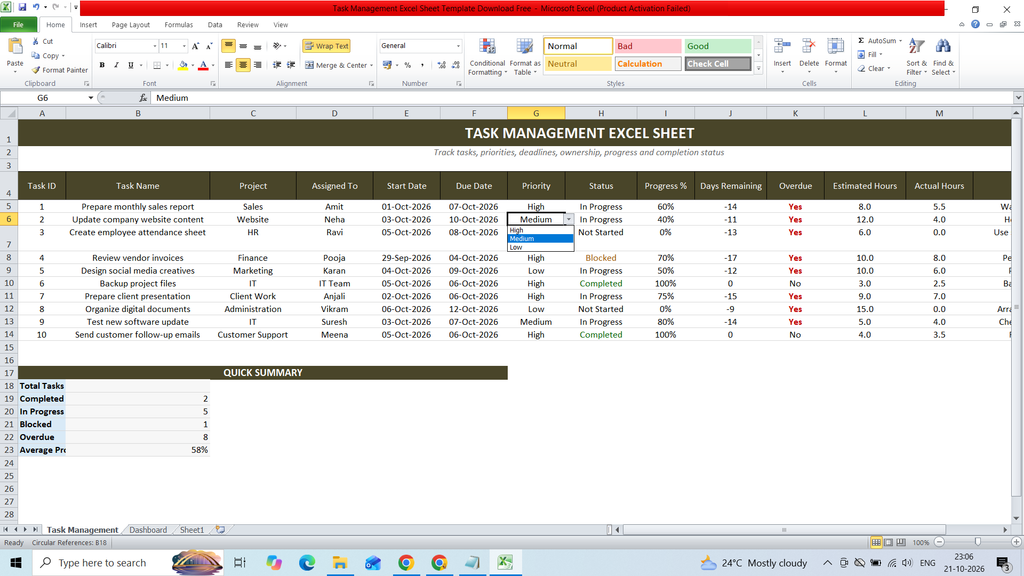The image size is (1024, 576).
Task: Apply the Check Cell style
Action: pyautogui.click(x=717, y=64)
